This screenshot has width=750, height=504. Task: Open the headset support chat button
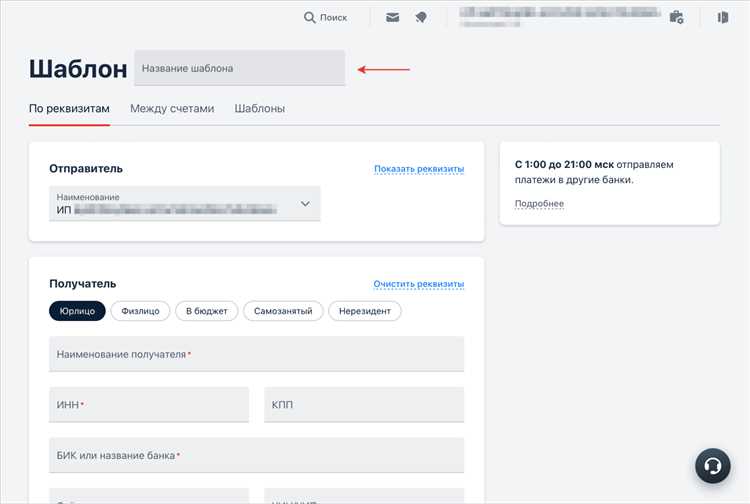coord(712,466)
